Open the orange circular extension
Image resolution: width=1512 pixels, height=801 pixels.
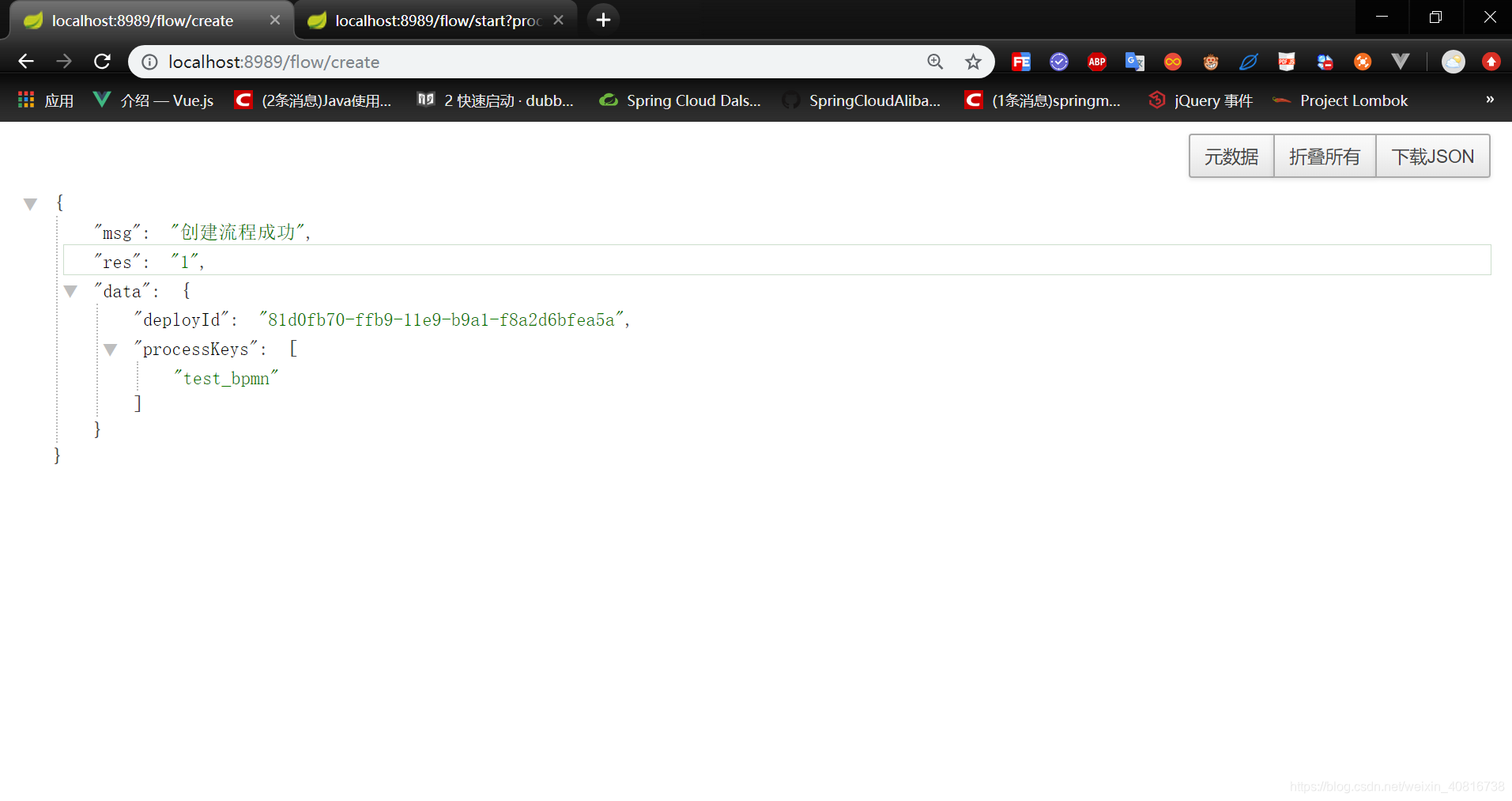[x=1363, y=62]
